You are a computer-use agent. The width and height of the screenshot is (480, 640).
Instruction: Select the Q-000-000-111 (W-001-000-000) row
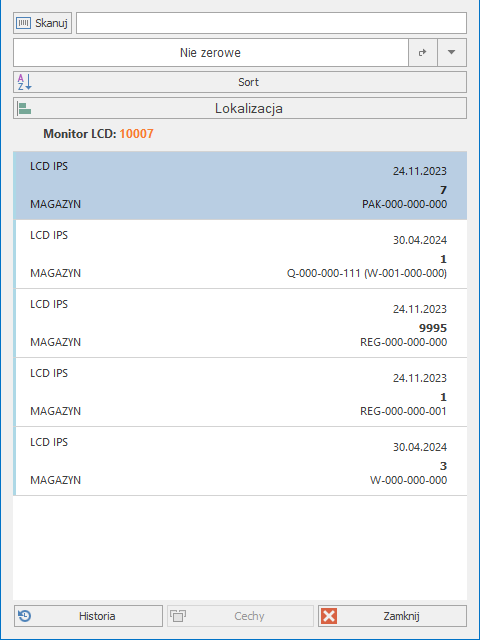click(x=240, y=254)
